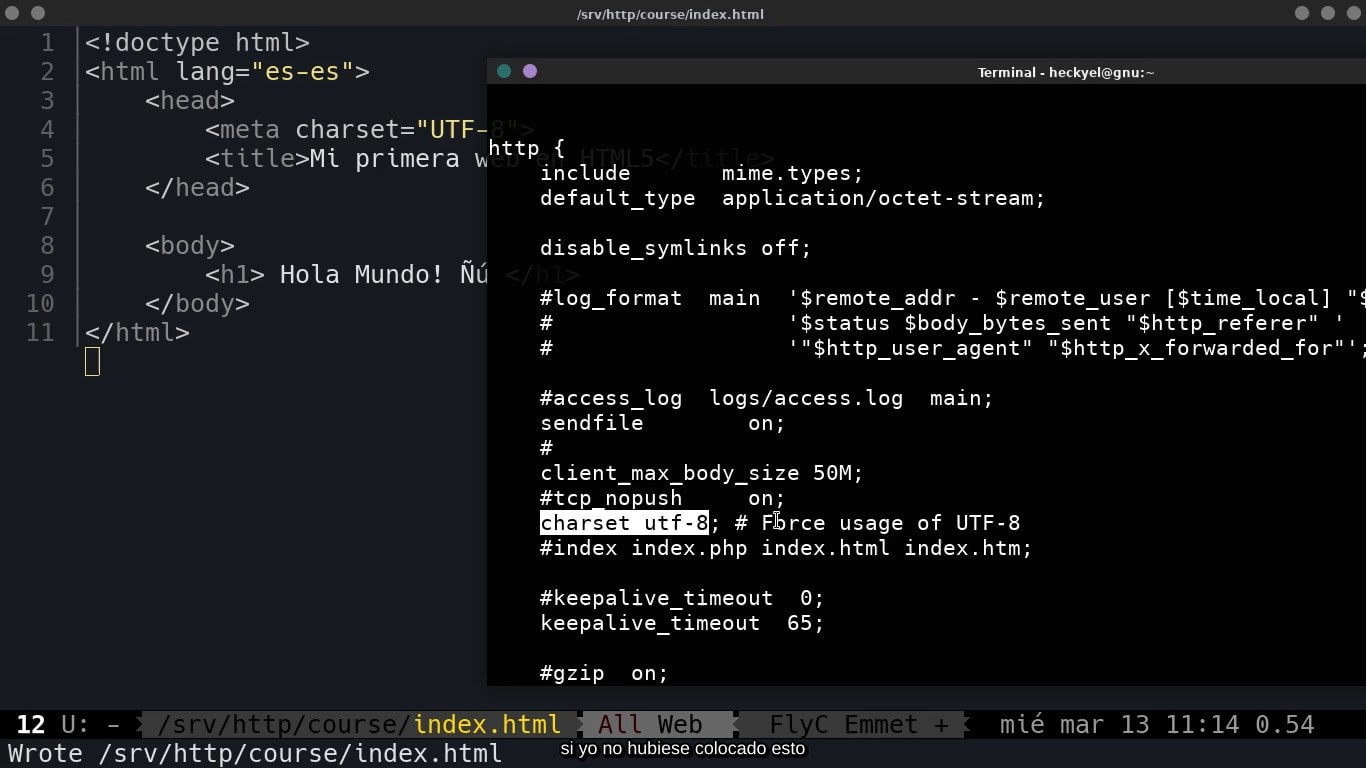This screenshot has width=1366, height=768.
Task: Click the second gray circle at editor's top-left
Action: click(38, 13)
